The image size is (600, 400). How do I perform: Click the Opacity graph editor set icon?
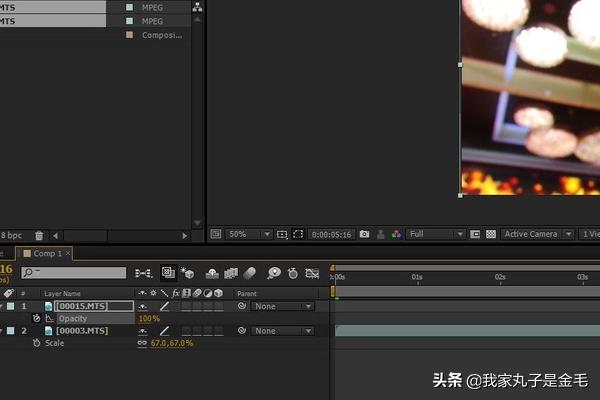pyautogui.click(x=49, y=318)
